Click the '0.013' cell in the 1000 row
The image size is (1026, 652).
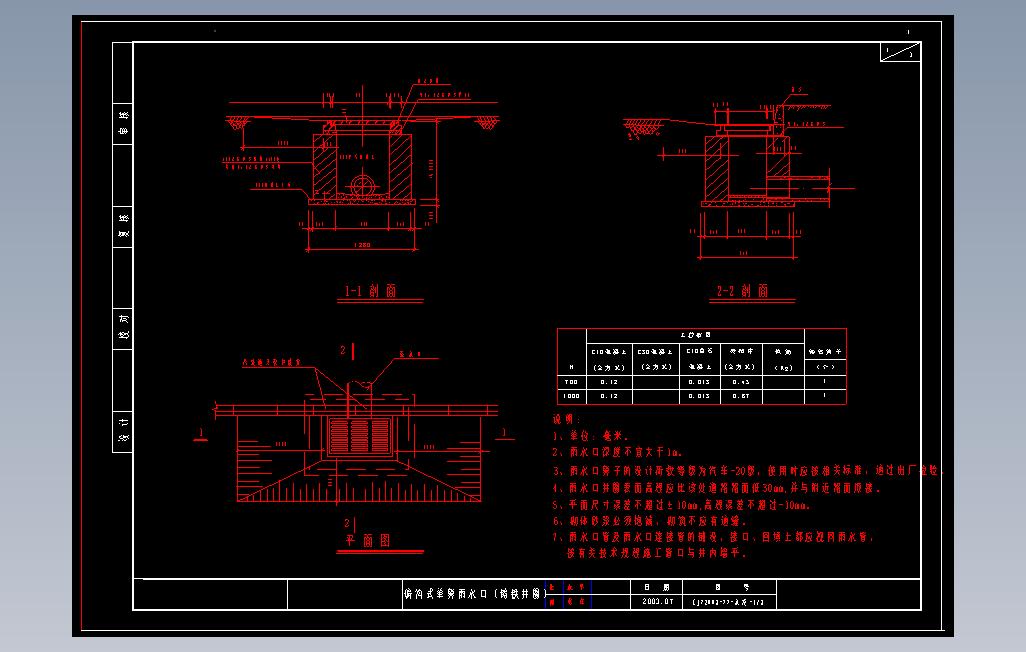pyautogui.click(x=699, y=396)
